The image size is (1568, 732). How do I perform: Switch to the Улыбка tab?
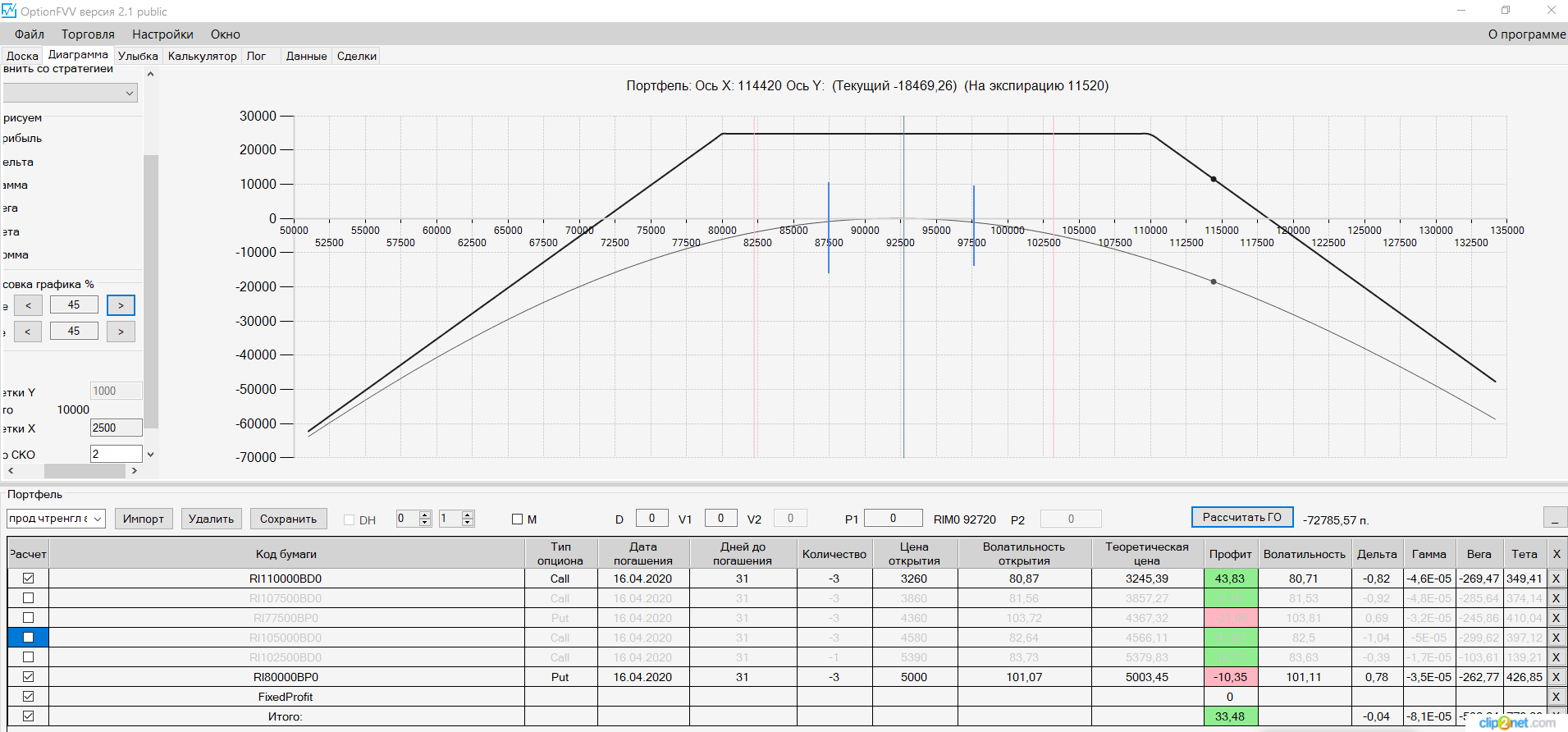(x=138, y=56)
